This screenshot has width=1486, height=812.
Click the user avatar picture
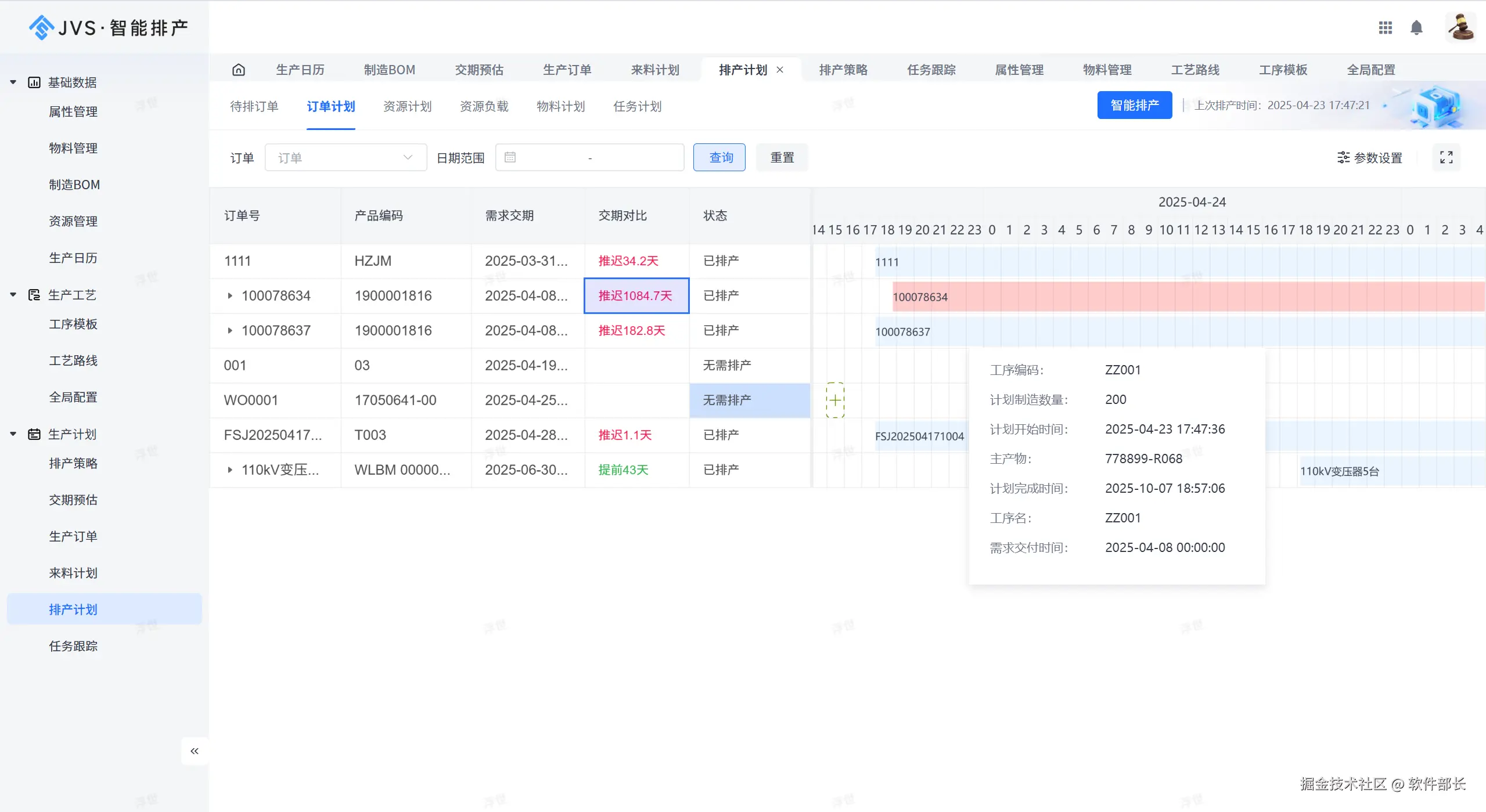pyautogui.click(x=1460, y=27)
